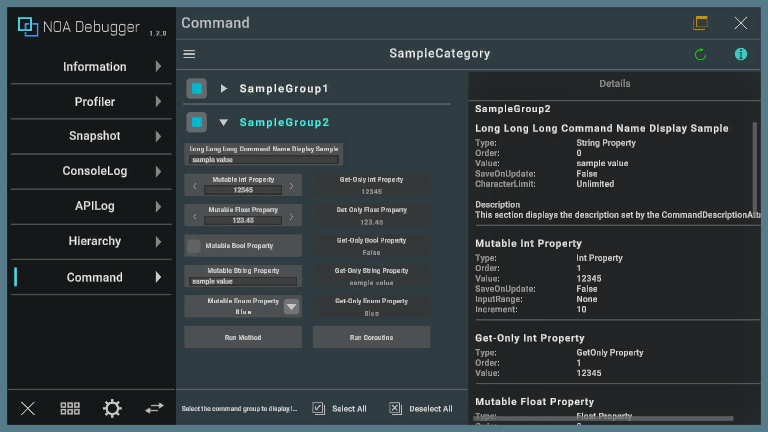This screenshot has width=768, height=432.
Task: Open the settings gear icon
Action: pyautogui.click(x=112, y=408)
